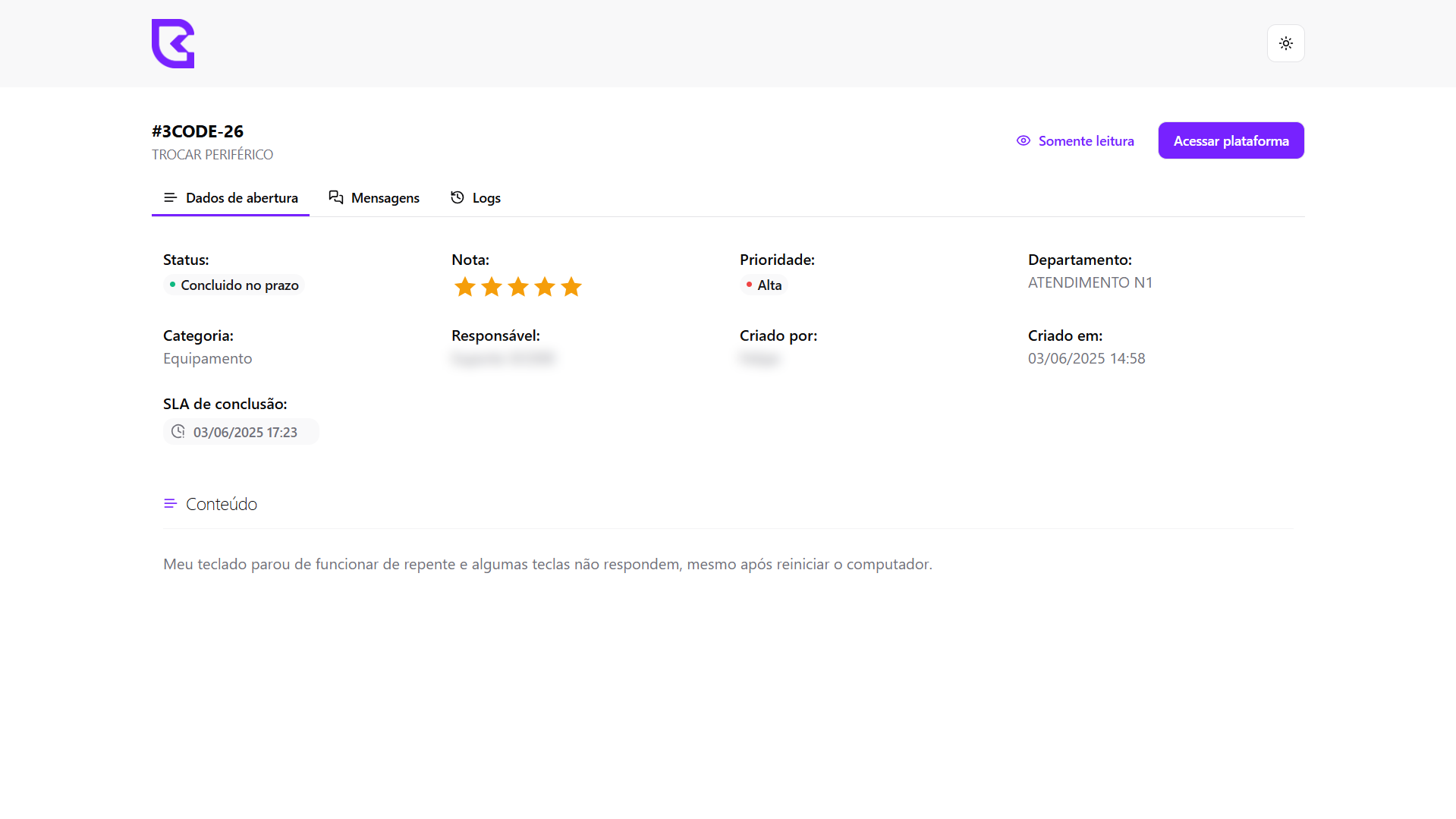The width and height of the screenshot is (1456, 819).
Task: Click the lines icon on Dados de abertura
Action: pos(170,197)
